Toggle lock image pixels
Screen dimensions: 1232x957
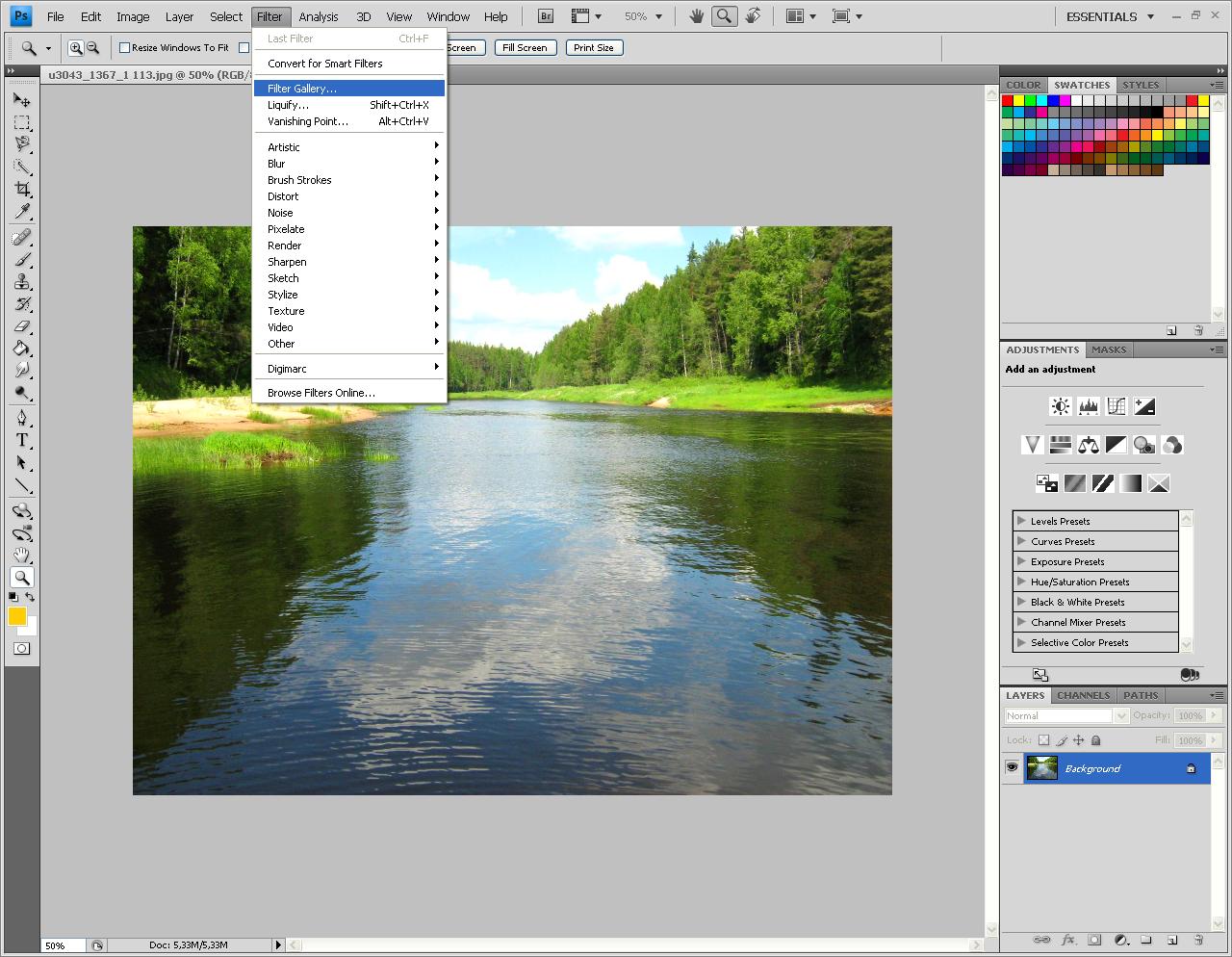1062,740
